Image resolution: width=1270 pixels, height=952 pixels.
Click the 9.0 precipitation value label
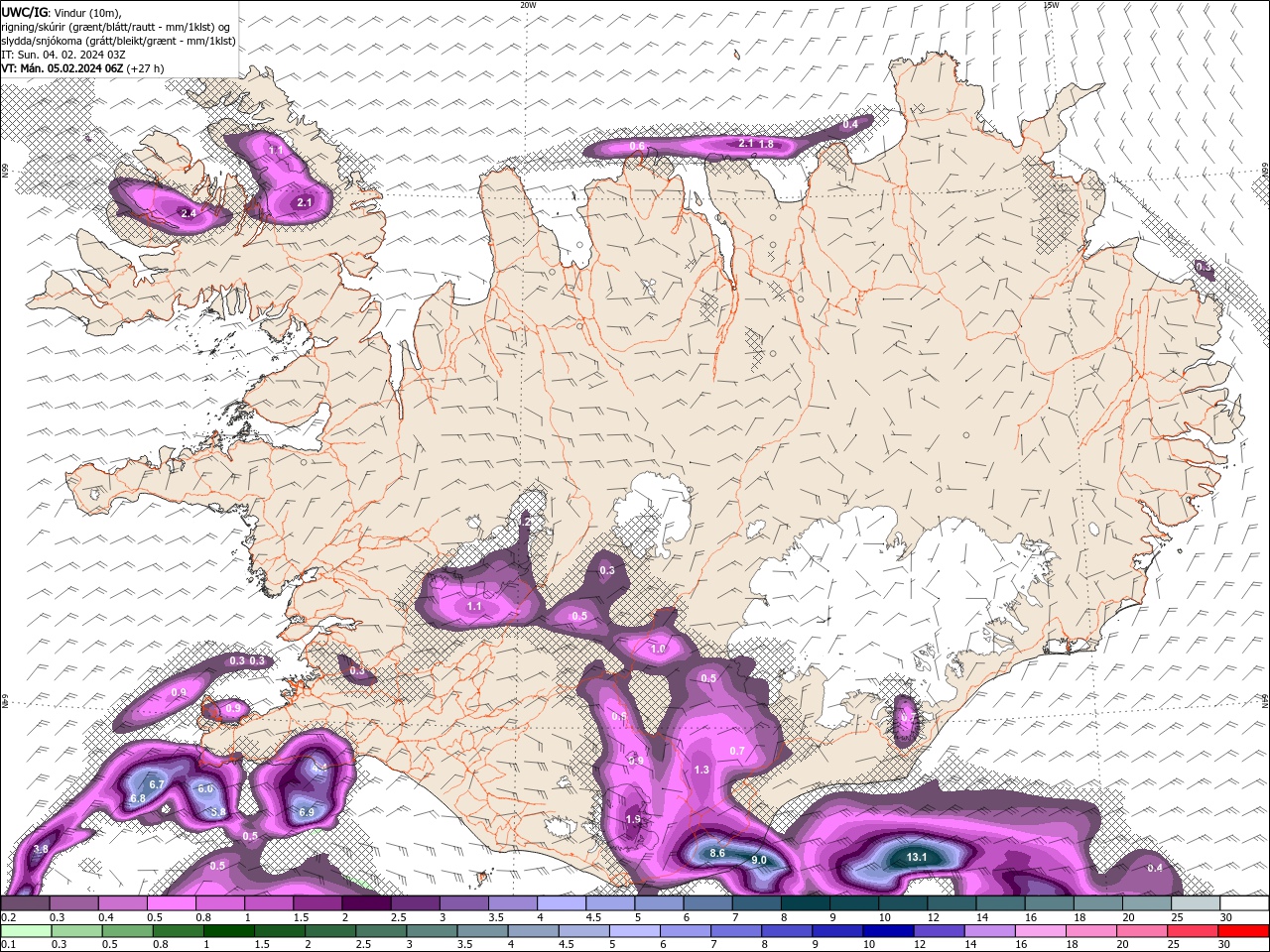pyautogui.click(x=759, y=860)
